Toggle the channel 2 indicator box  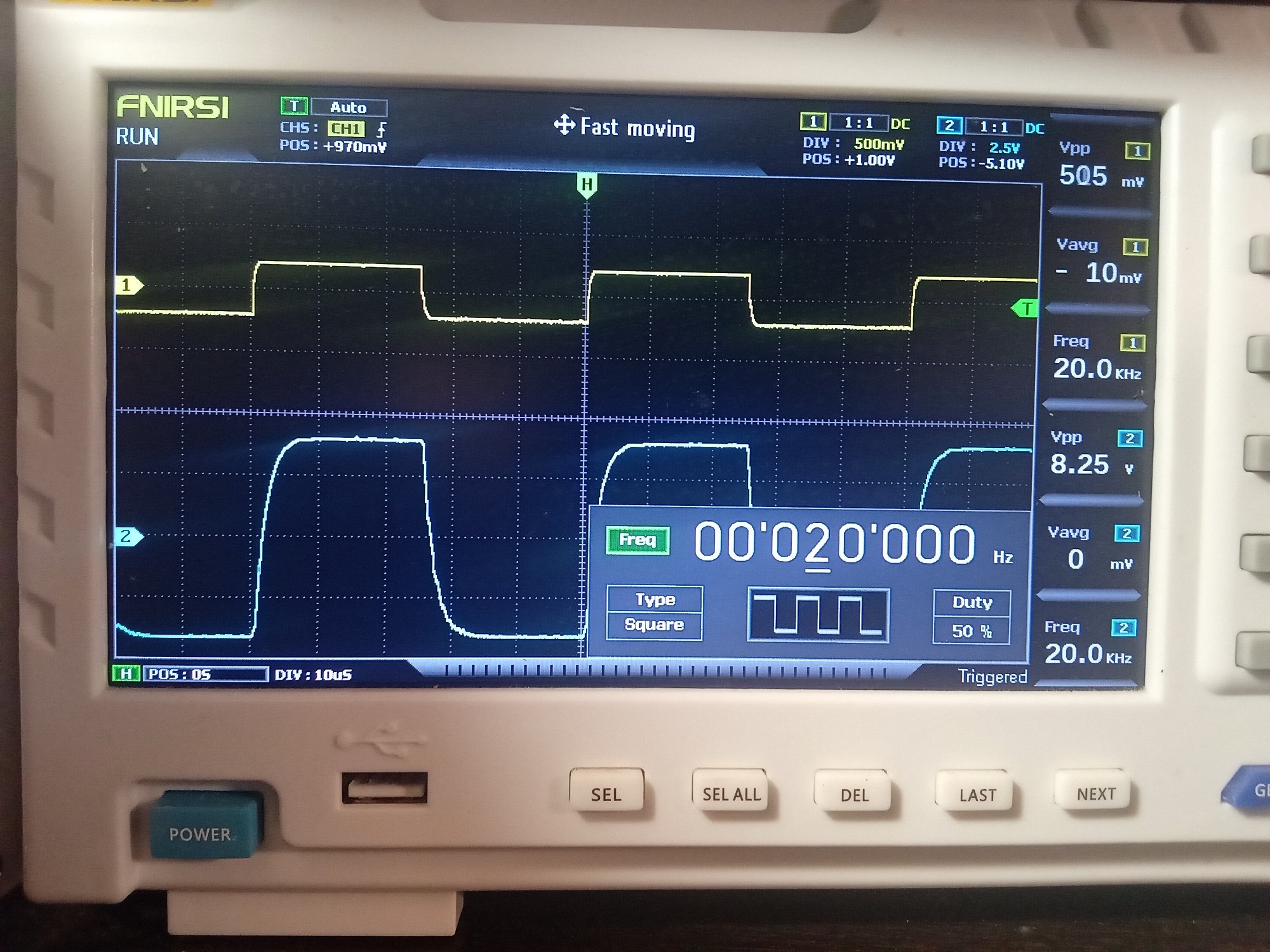click(x=949, y=125)
